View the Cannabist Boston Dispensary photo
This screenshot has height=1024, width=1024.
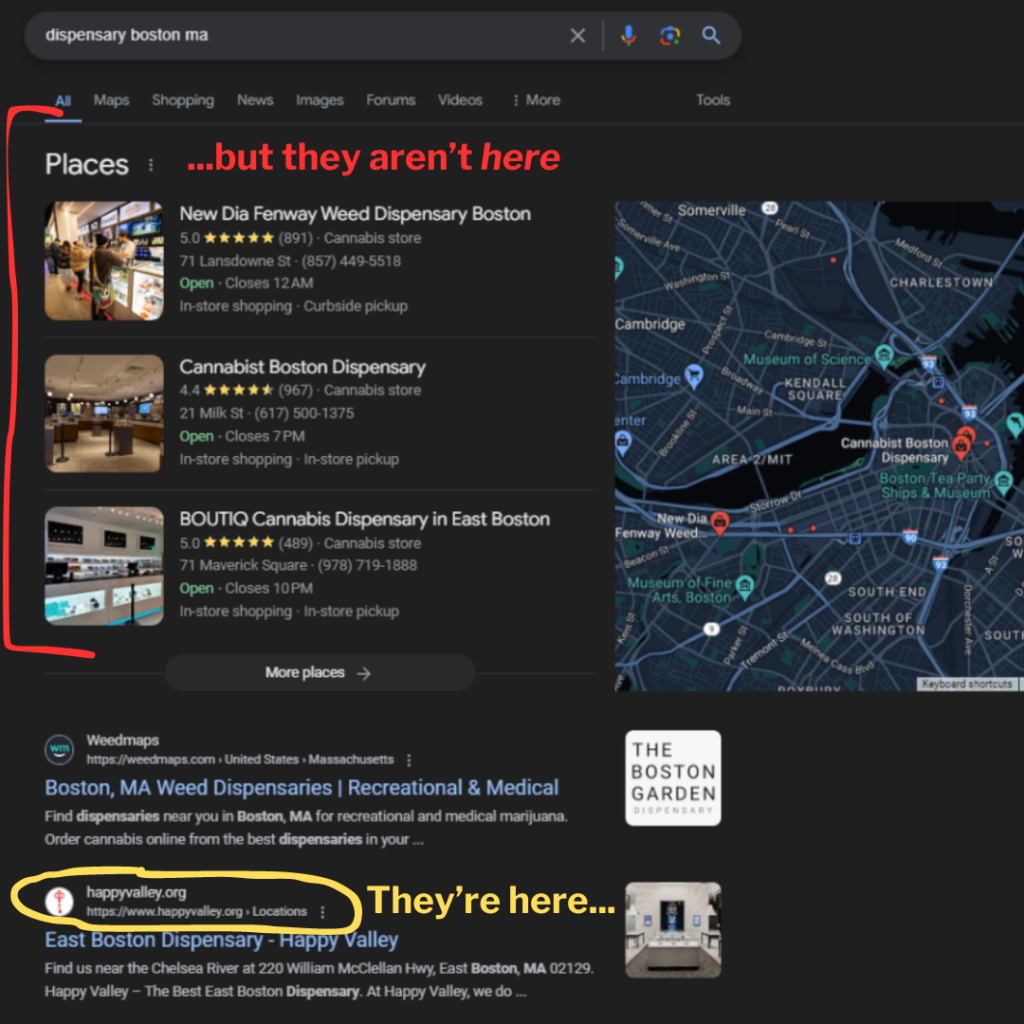[104, 413]
